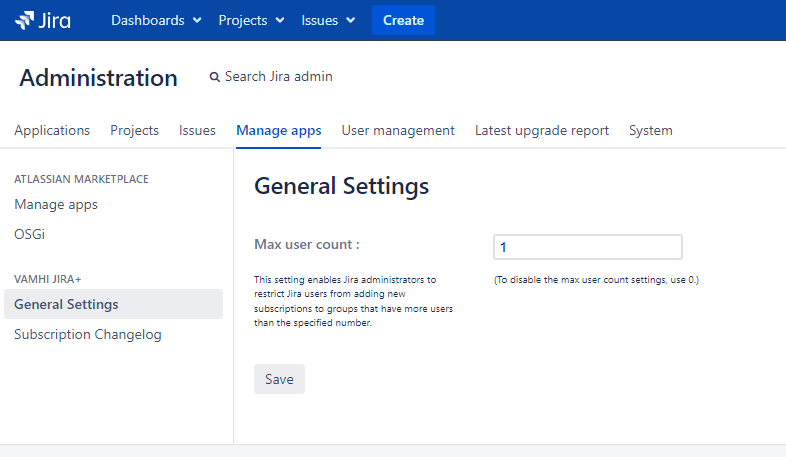786x457 pixels.
Task: View the Latest upgrade report tab
Action: tap(541, 130)
